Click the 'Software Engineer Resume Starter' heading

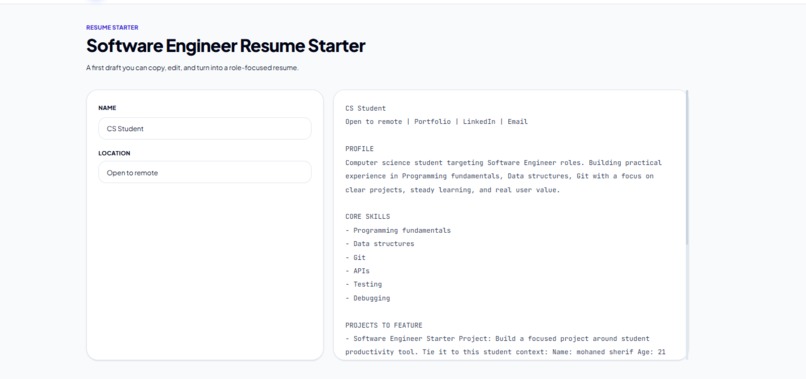(x=226, y=46)
